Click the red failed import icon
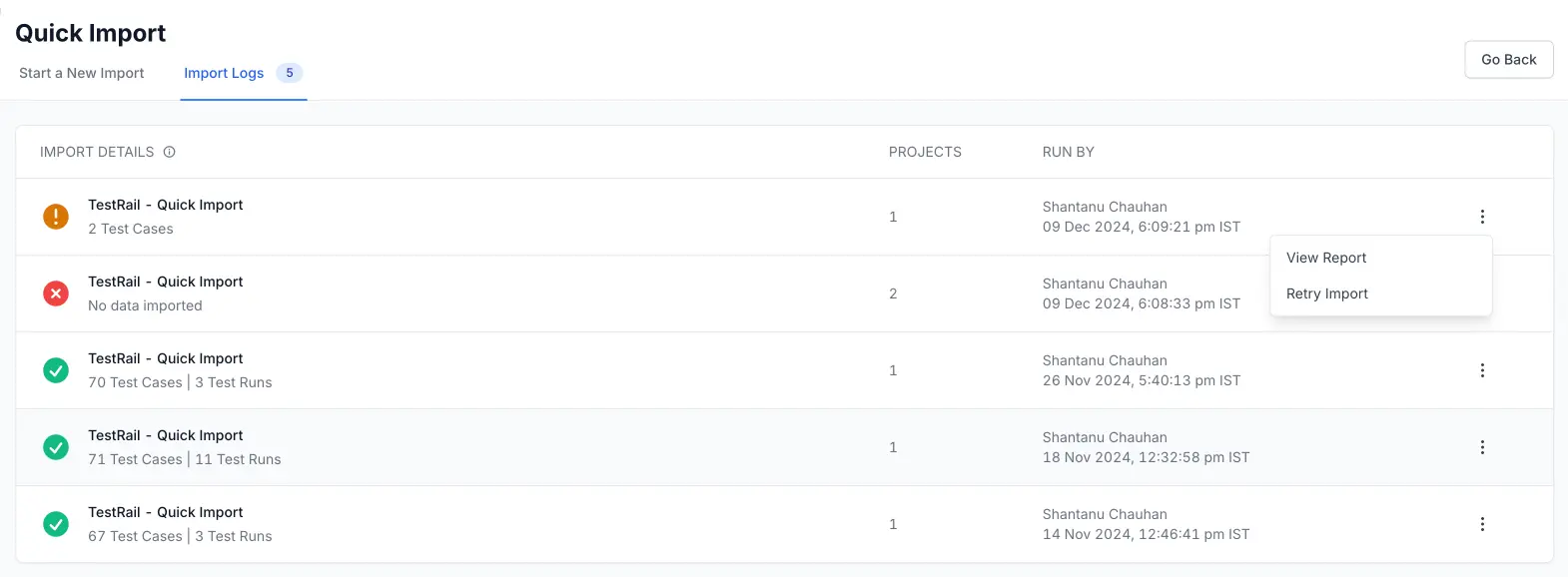Image resolution: width=1568 pixels, height=577 pixels. coord(56,293)
